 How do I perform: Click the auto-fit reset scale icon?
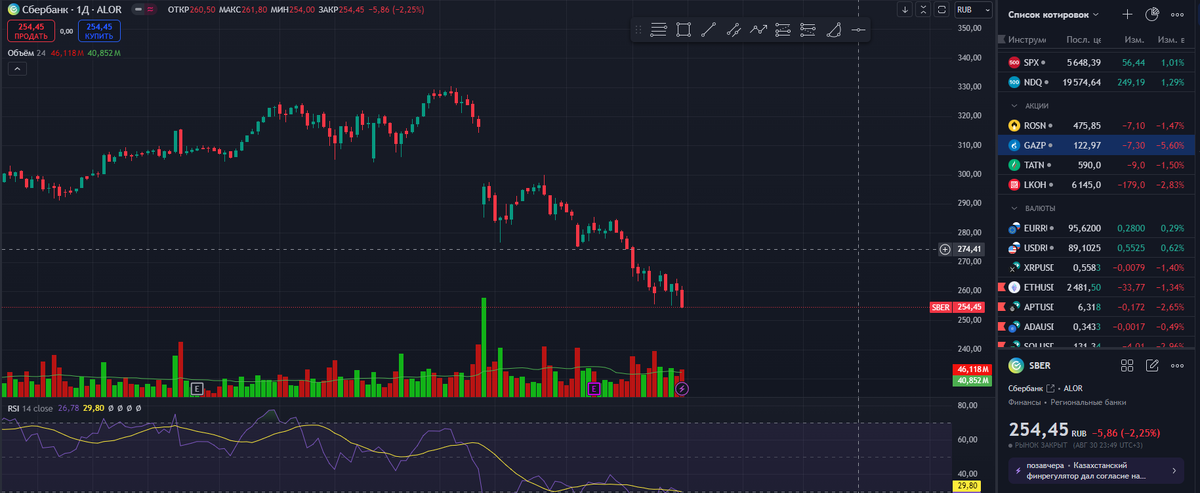[941, 9]
